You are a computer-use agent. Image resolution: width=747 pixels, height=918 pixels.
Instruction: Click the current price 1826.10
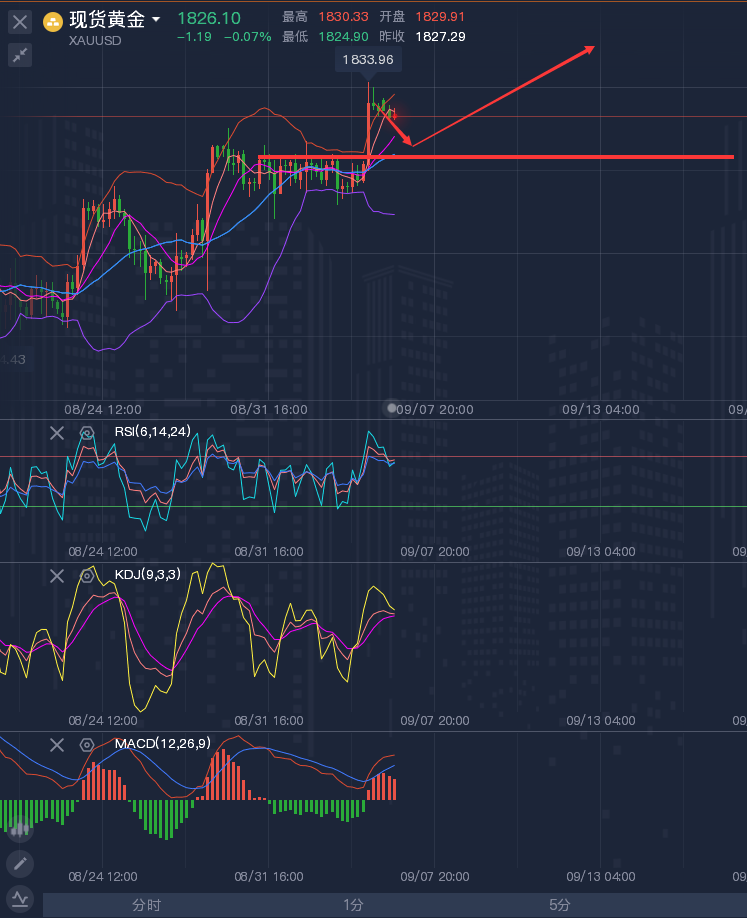tap(208, 18)
